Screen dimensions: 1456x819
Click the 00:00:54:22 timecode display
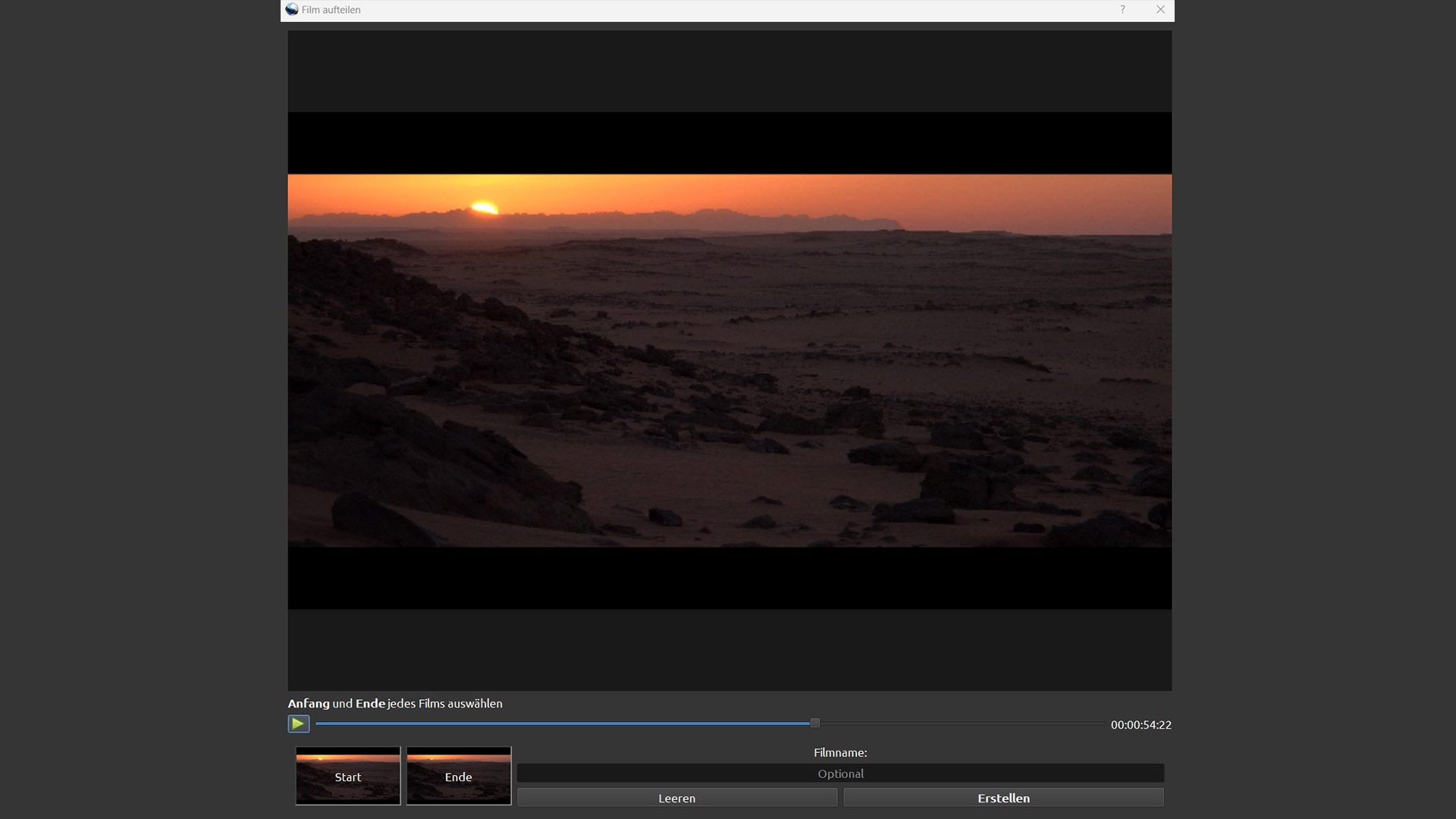[x=1141, y=725]
